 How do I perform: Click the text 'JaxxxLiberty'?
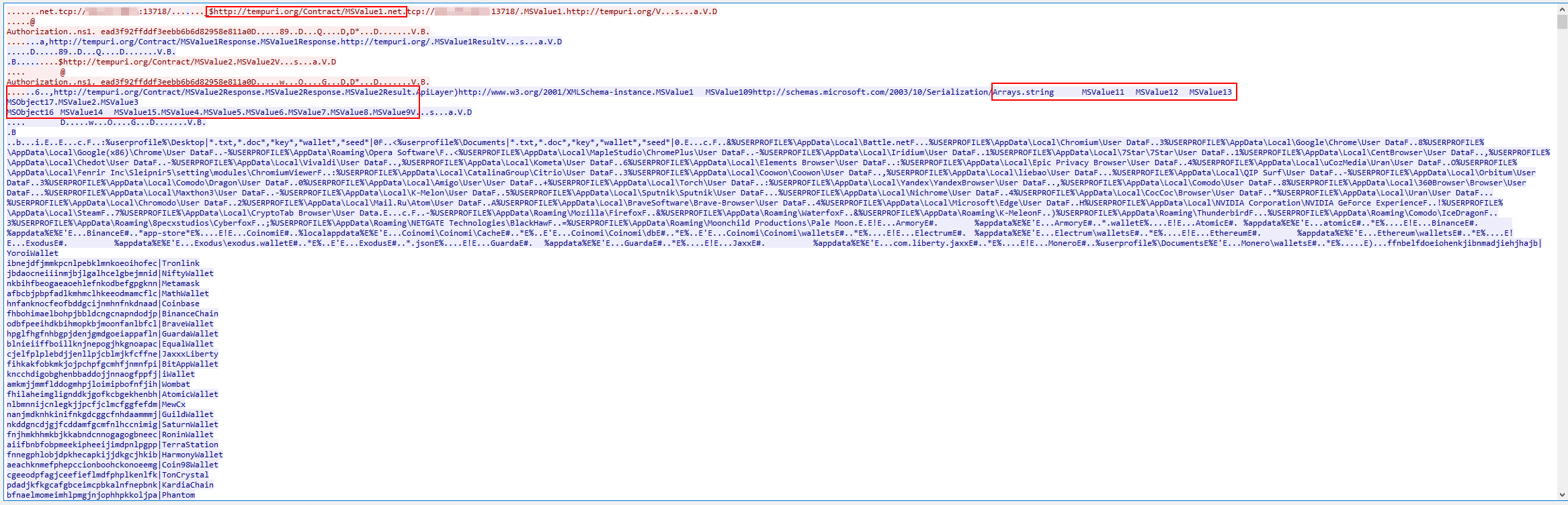click(190, 354)
